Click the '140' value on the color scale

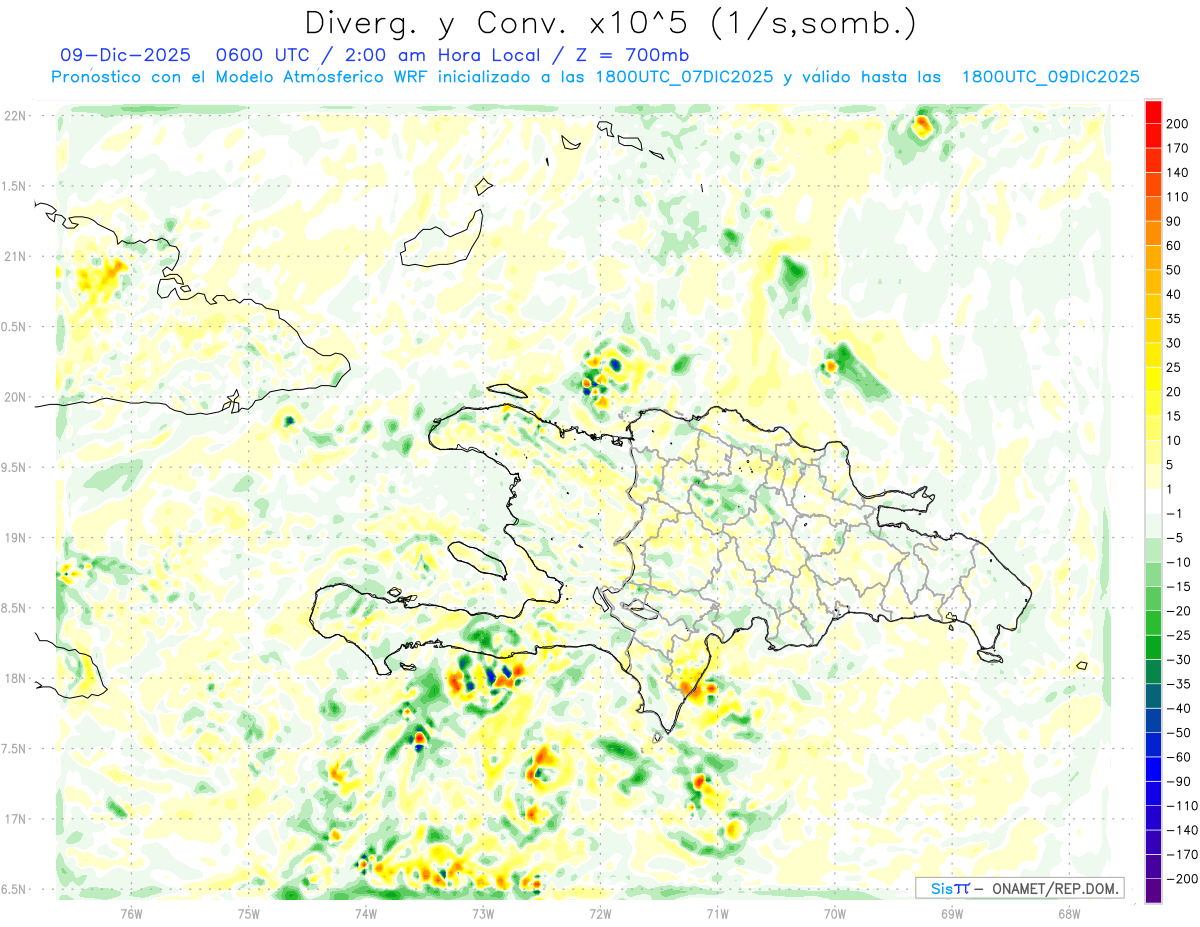pyautogui.click(x=1178, y=173)
